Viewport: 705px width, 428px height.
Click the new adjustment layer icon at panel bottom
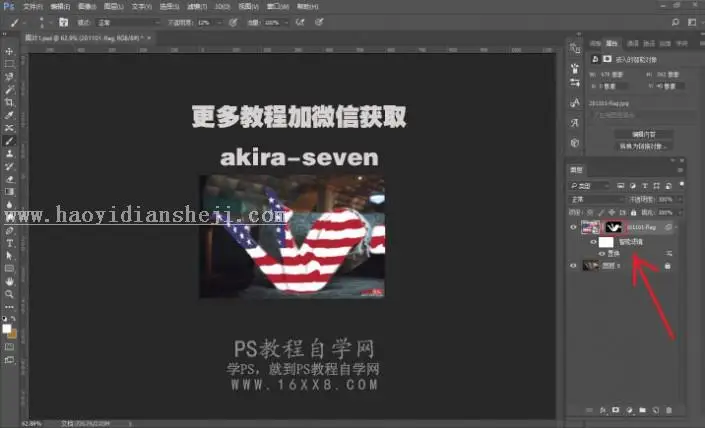629,410
